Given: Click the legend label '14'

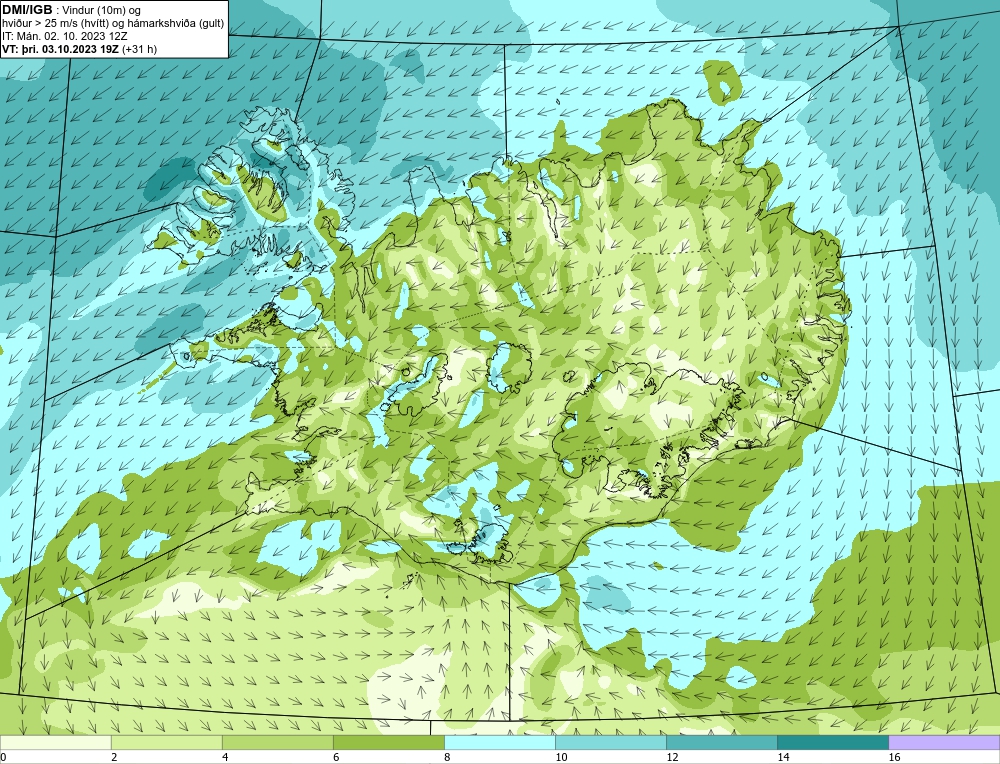Looking at the screenshot, I should pos(783,757).
